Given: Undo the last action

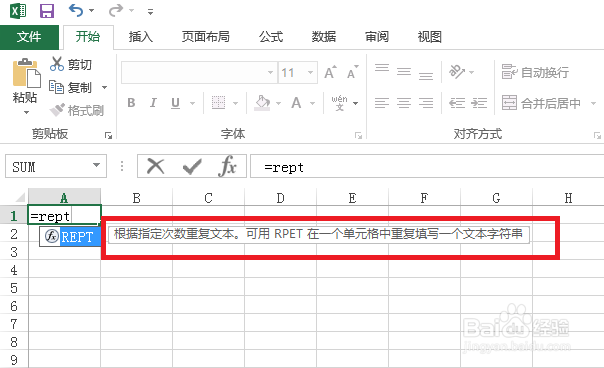Looking at the screenshot, I should 76,10.
